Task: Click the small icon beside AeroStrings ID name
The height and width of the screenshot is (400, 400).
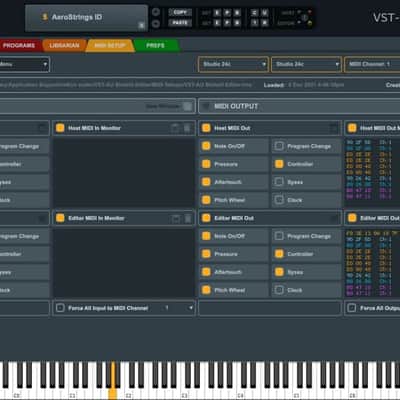Action: pos(45,17)
